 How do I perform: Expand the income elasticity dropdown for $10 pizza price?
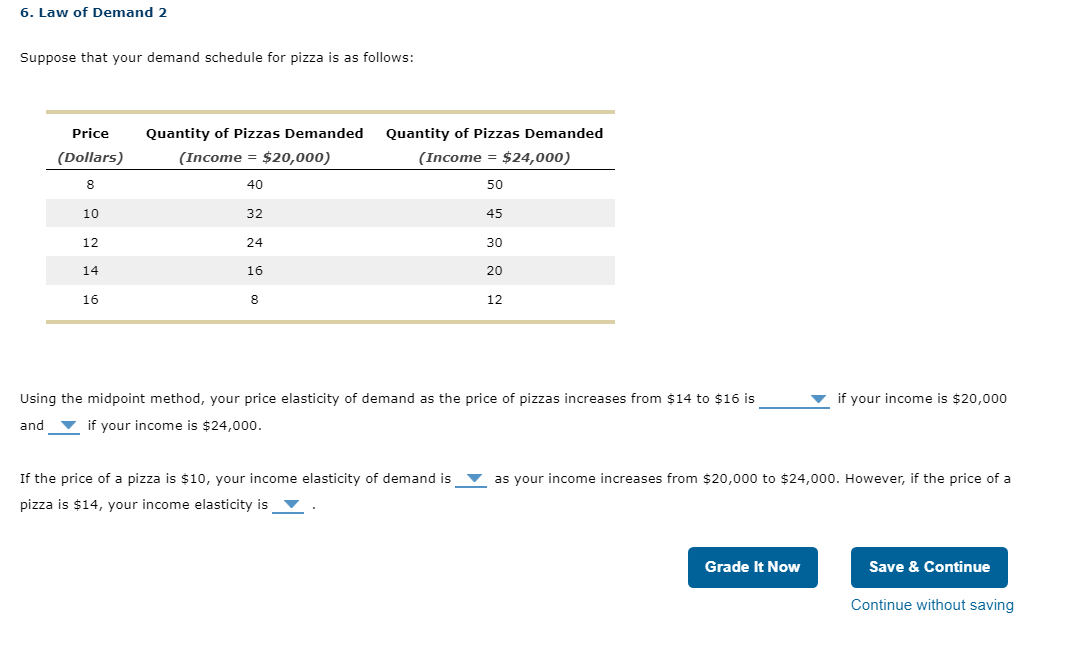click(x=471, y=478)
